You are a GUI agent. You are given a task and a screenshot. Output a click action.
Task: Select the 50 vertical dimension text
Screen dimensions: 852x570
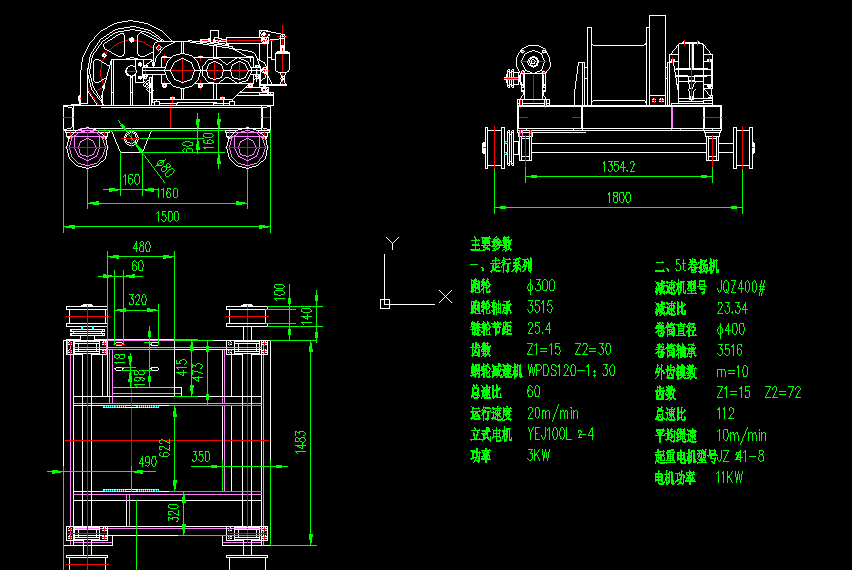point(187,147)
